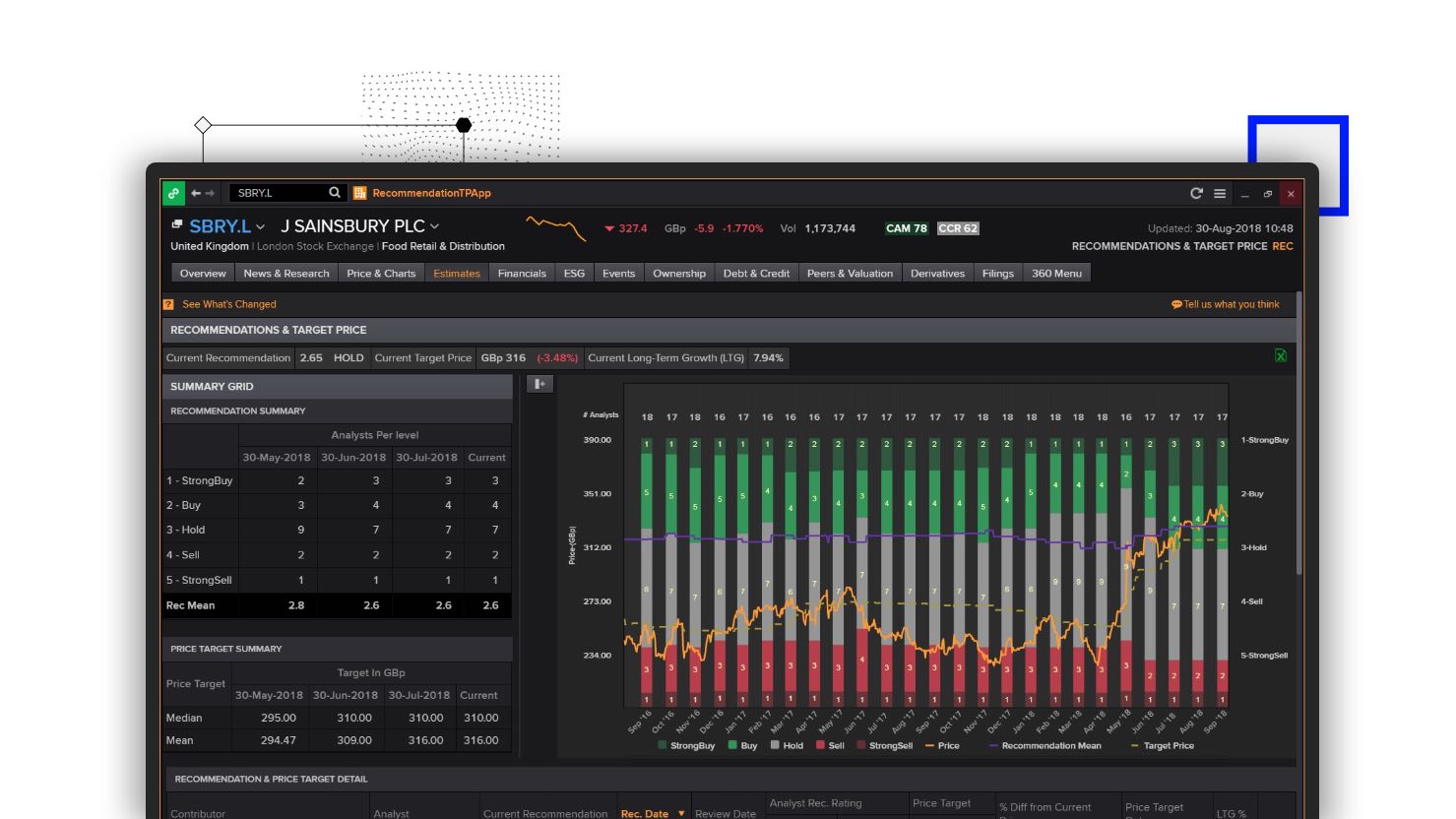Click the 1 - StrongBuy row label

199,480
